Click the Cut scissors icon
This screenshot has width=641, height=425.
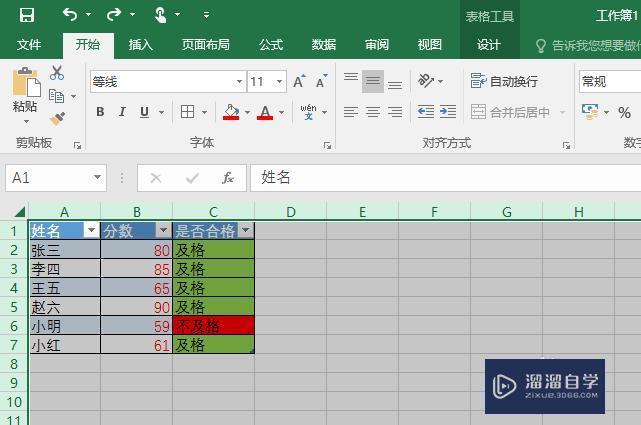[57, 73]
